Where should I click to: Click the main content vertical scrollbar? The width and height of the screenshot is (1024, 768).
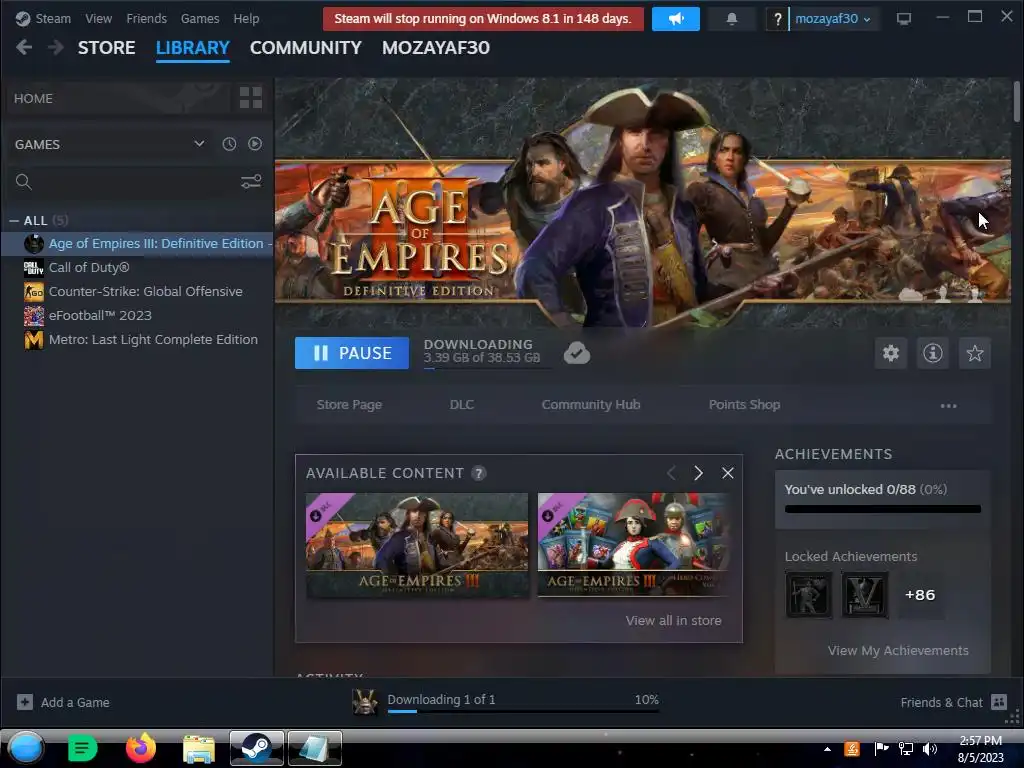point(1017,101)
